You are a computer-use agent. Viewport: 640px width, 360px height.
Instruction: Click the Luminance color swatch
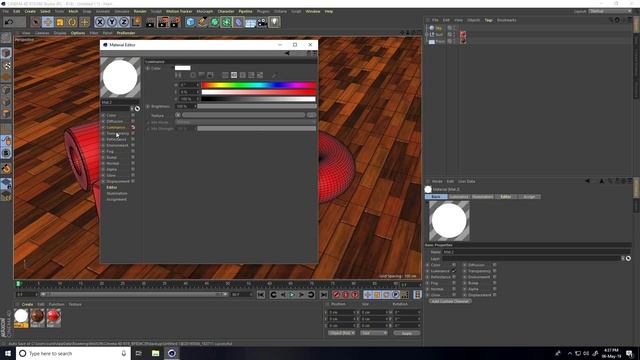coord(182,68)
